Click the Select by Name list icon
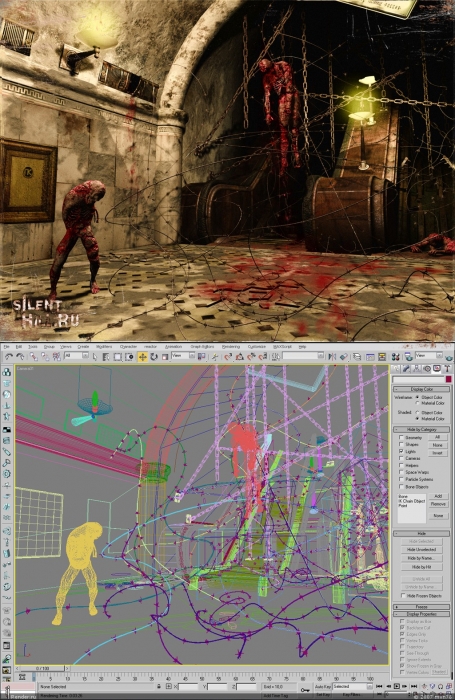 [106, 356]
